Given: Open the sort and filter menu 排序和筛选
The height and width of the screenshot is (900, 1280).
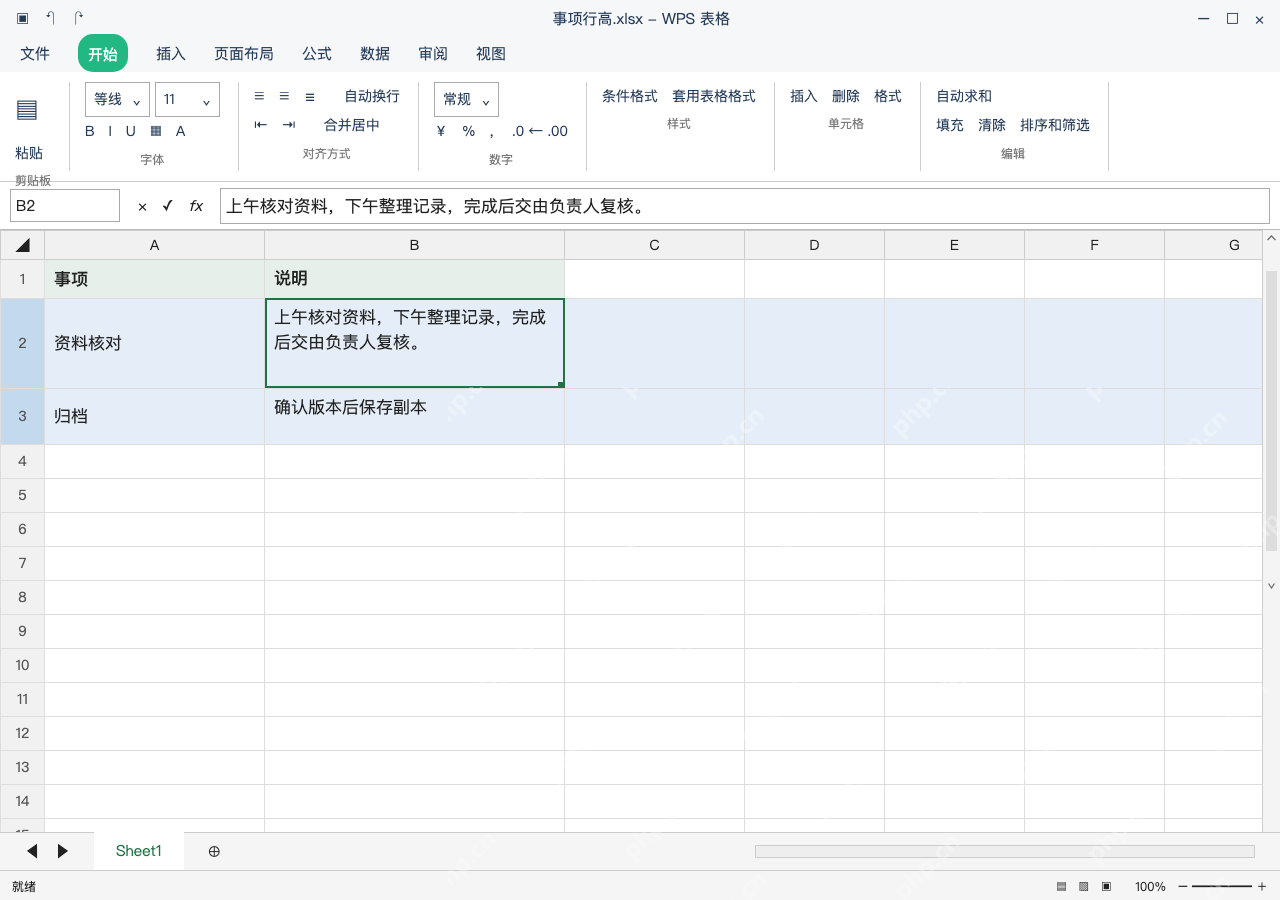Looking at the screenshot, I should [1055, 125].
